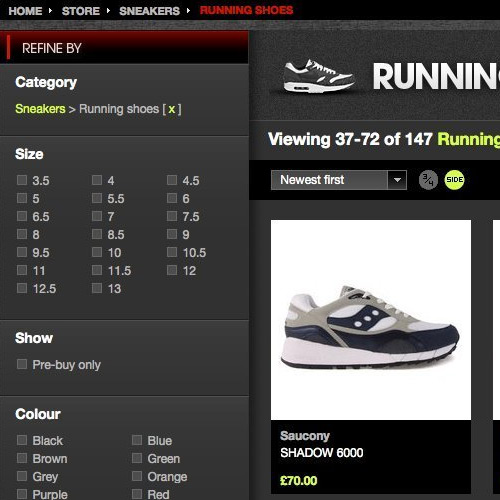
Task: Check size 3.5 checkbox
Action: pyautogui.click(x=22, y=180)
